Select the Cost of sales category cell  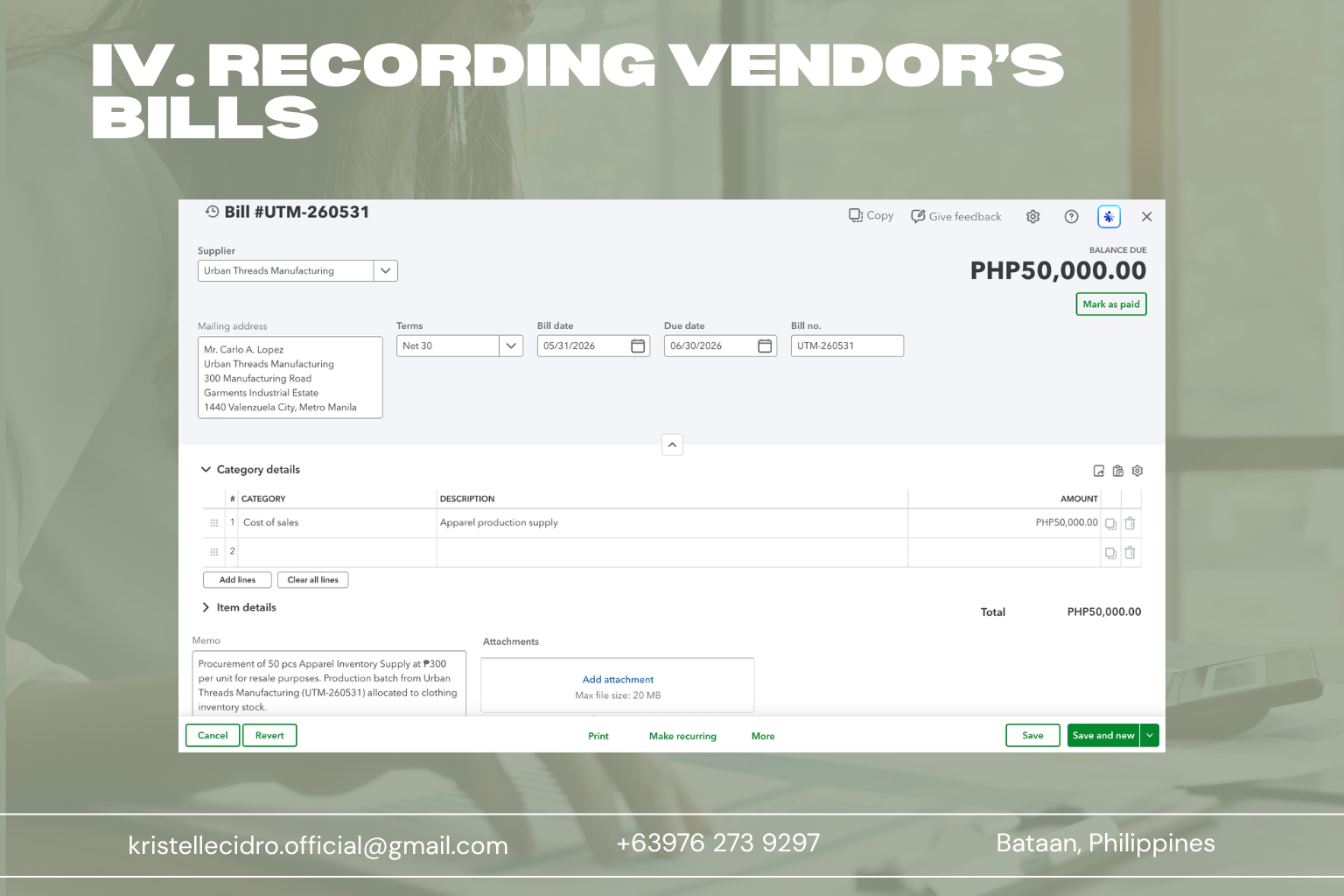[x=337, y=522]
